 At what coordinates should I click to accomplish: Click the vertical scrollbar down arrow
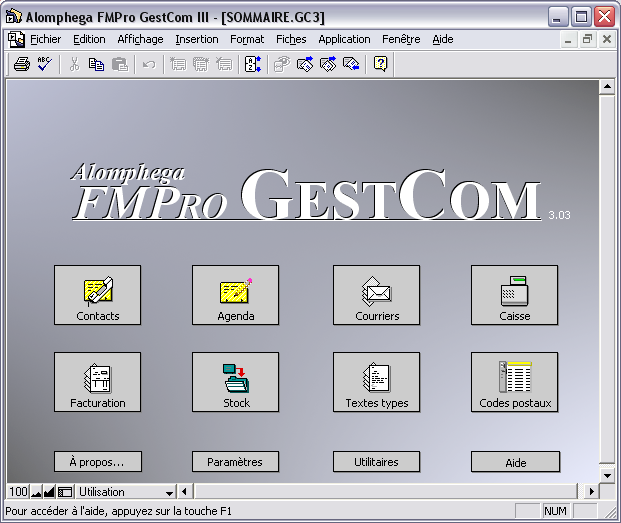coord(607,475)
